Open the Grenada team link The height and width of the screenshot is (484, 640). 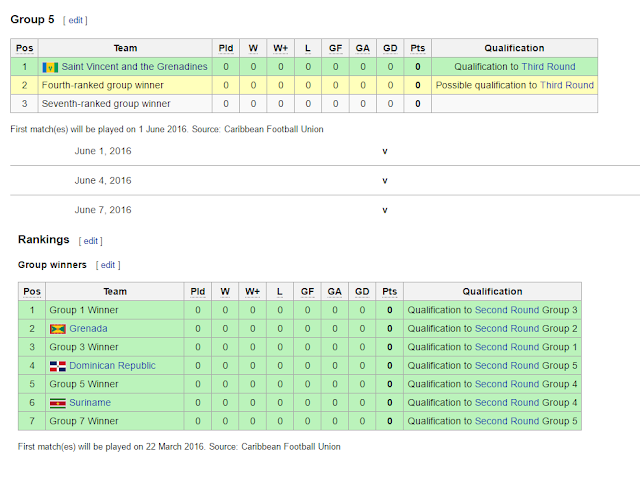89,329
